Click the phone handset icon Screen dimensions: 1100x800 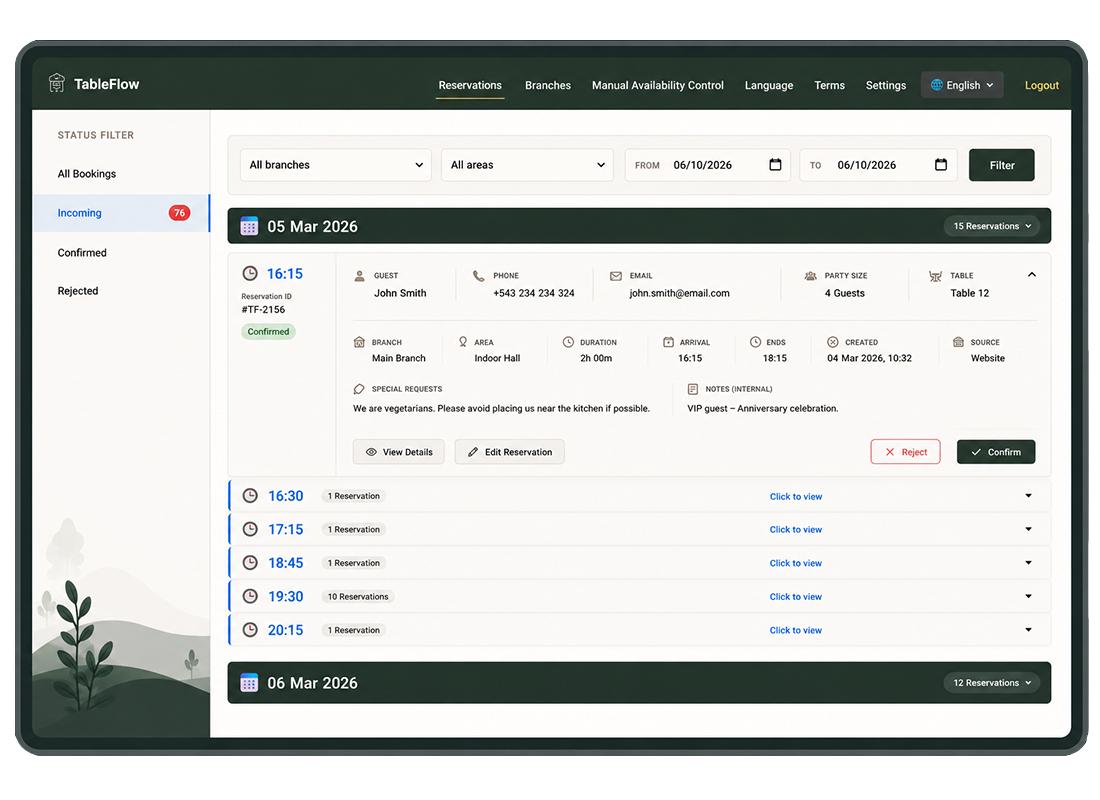478,276
